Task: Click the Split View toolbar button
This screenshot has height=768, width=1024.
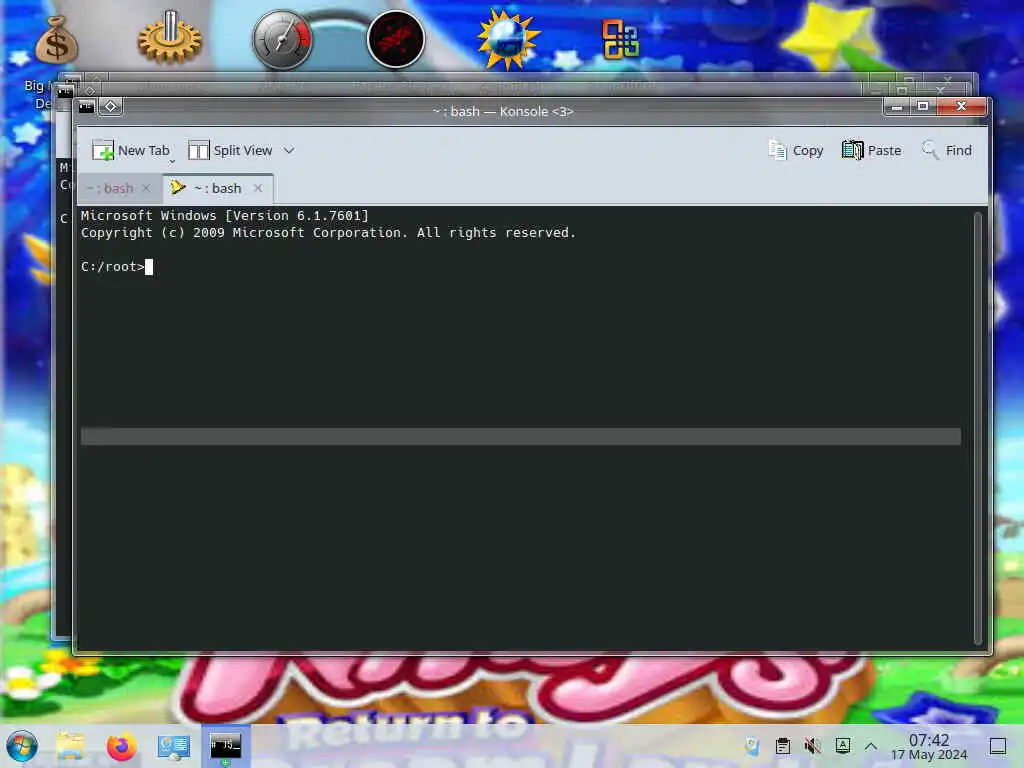Action: click(x=230, y=150)
